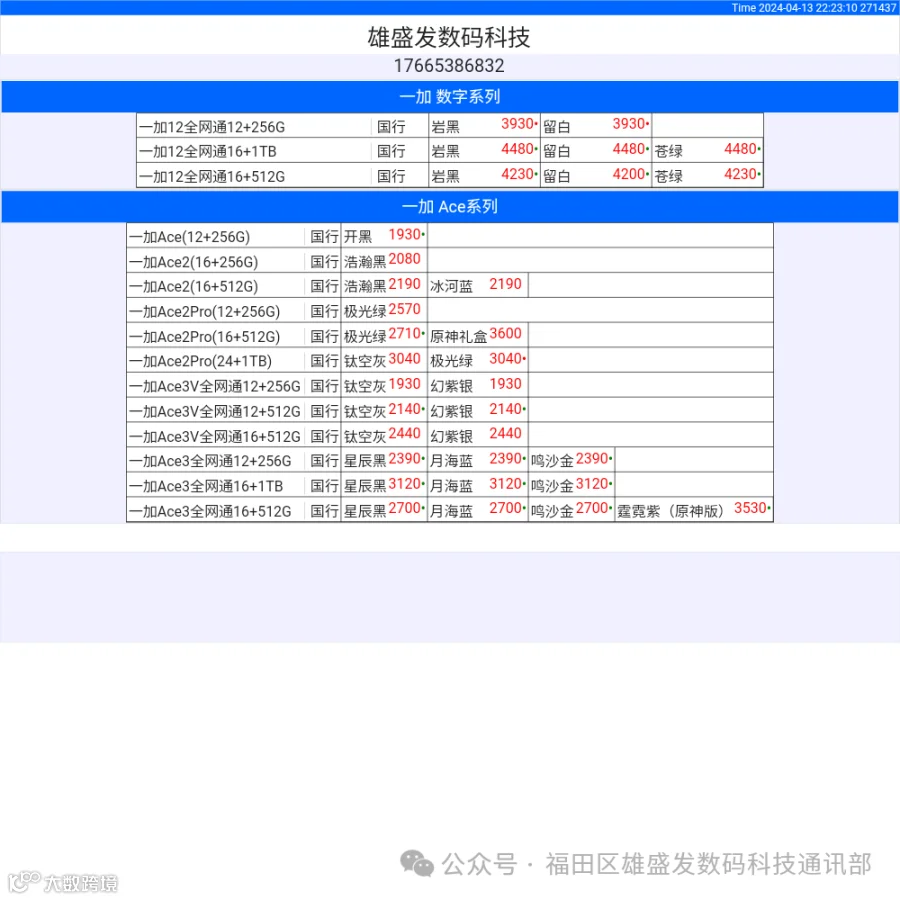This screenshot has width=900, height=900.
Task: Select the 一加Ace2(16+256G) model name
Action: coord(193,262)
